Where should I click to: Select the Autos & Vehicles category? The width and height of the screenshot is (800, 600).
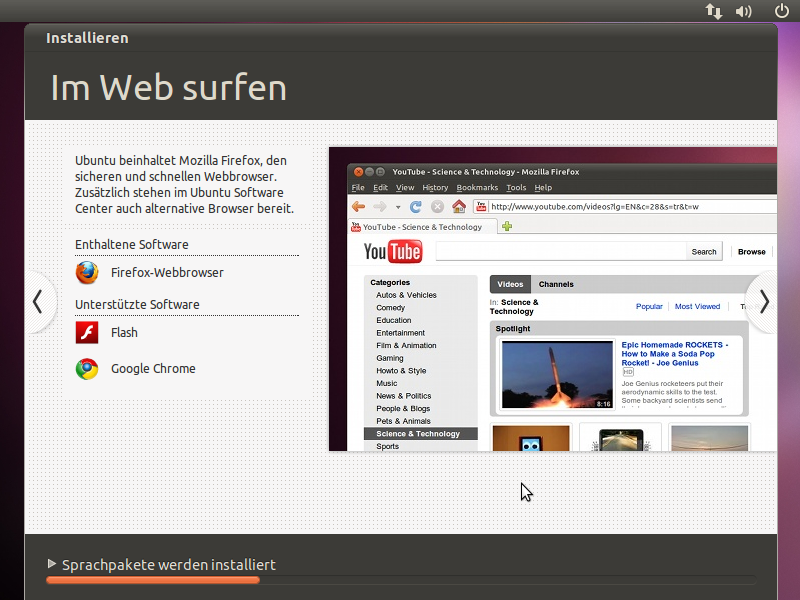point(406,295)
